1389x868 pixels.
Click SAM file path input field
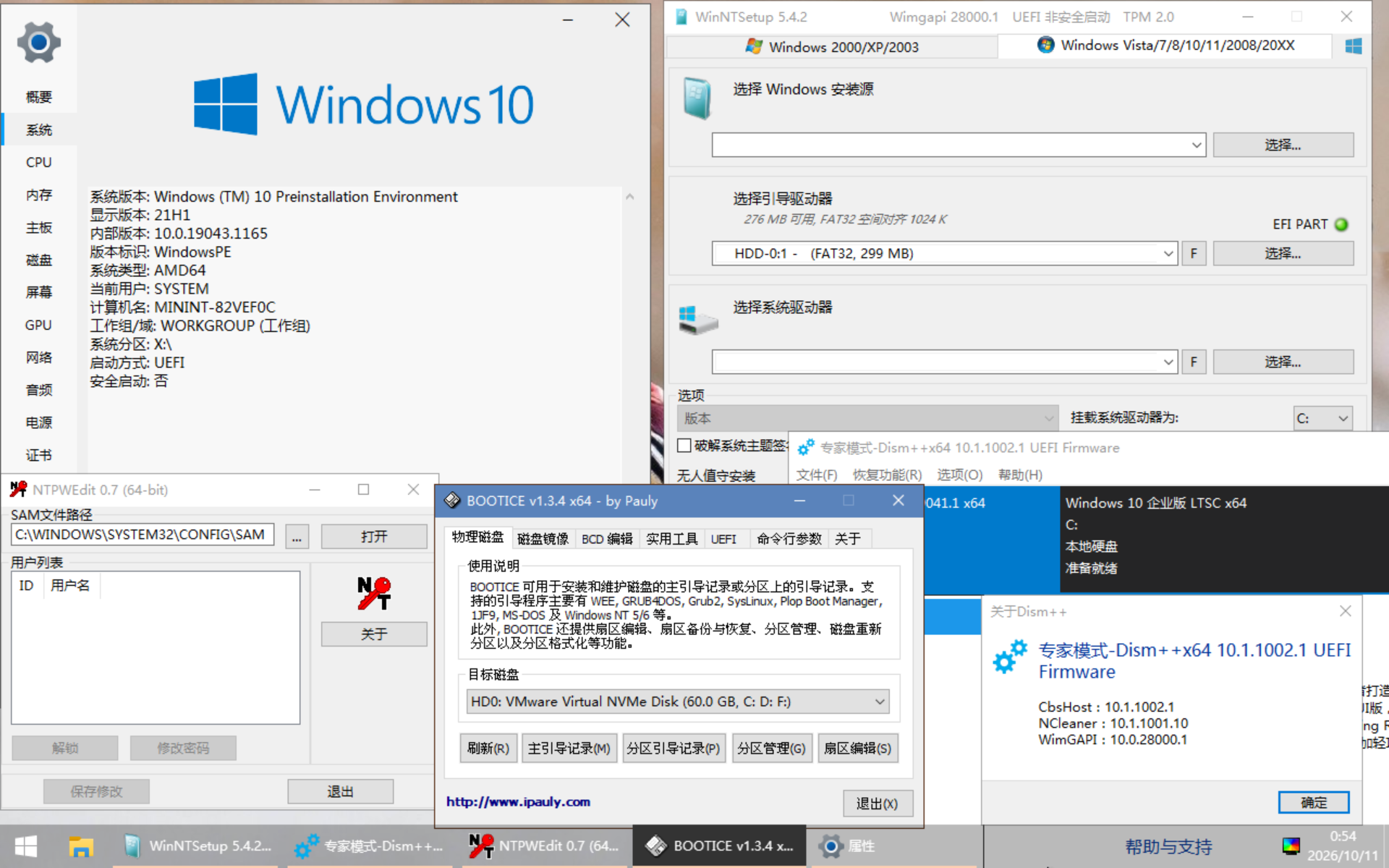pyautogui.click(x=143, y=535)
